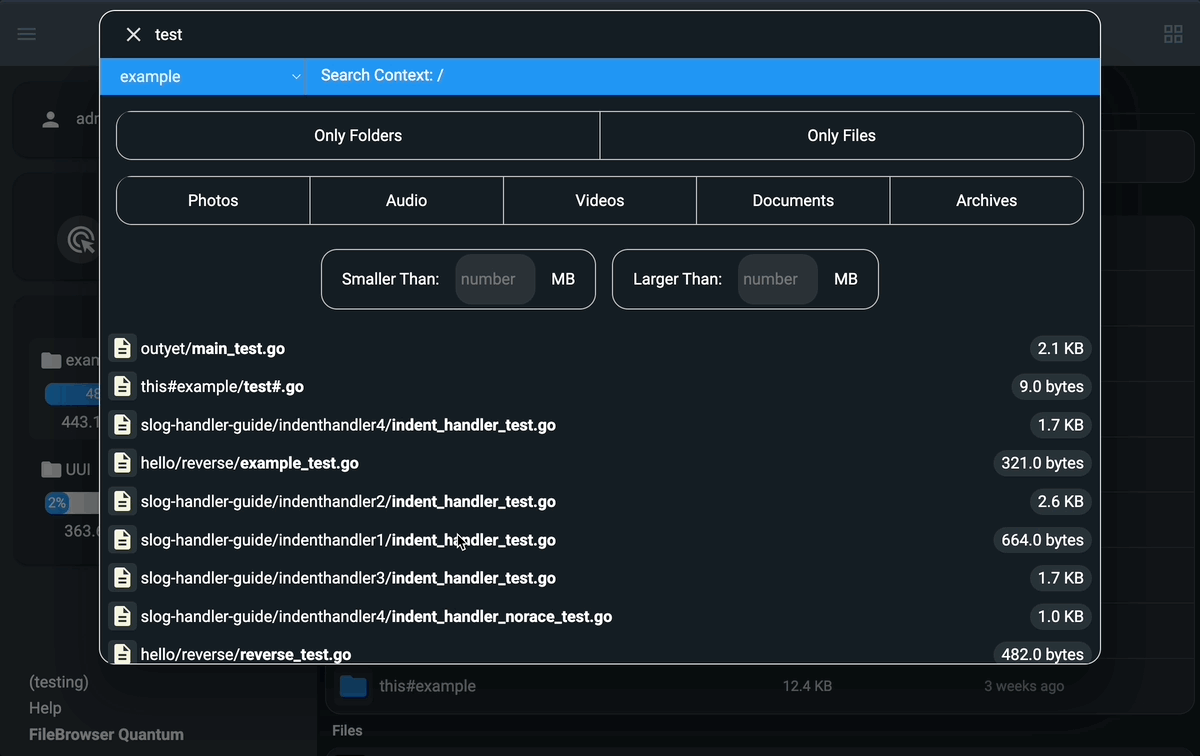Enable the Only Folders filter
1200x756 pixels.
357,135
